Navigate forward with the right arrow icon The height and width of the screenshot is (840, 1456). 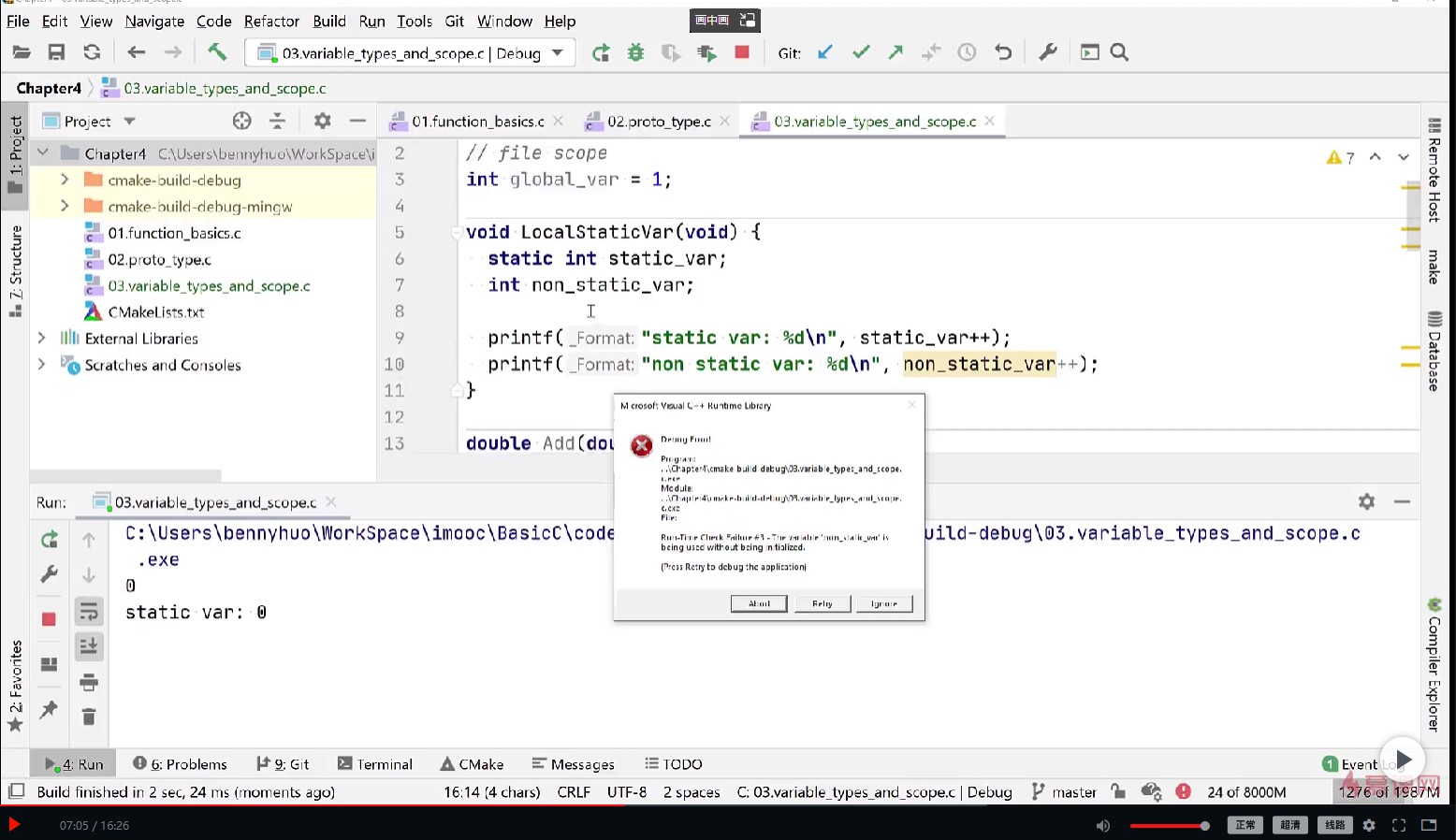point(172,52)
